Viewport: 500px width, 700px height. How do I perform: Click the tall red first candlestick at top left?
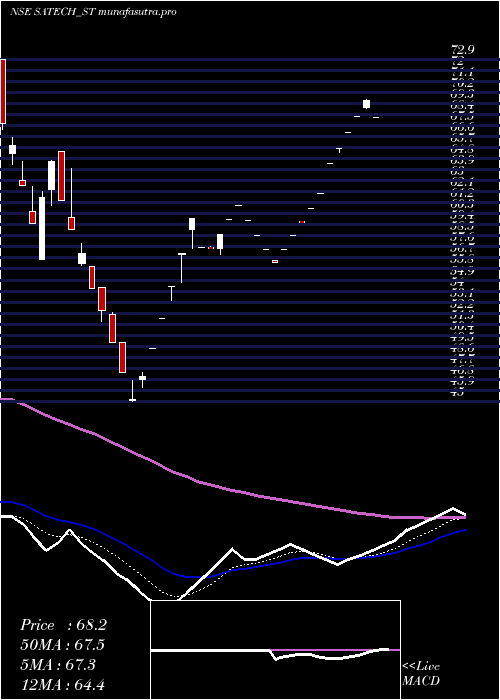click(x=3, y=91)
